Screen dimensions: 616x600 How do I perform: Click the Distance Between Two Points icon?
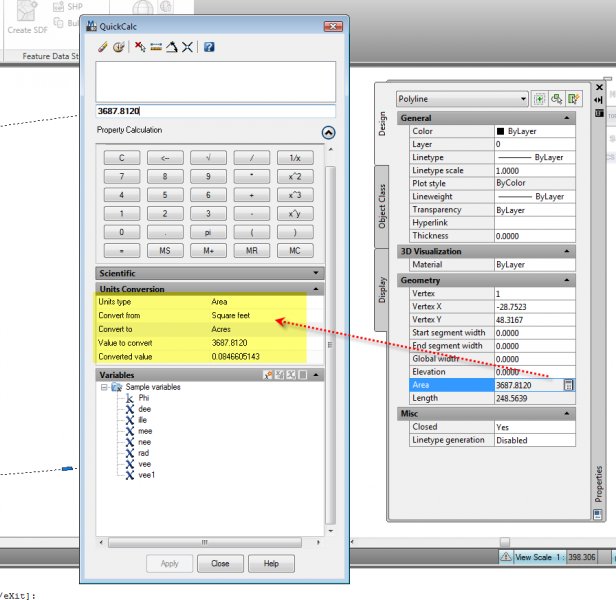tap(156, 48)
